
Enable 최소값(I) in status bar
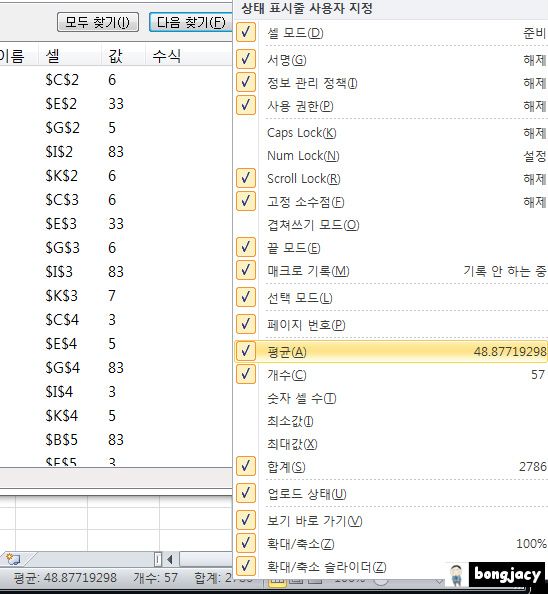coord(391,421)
